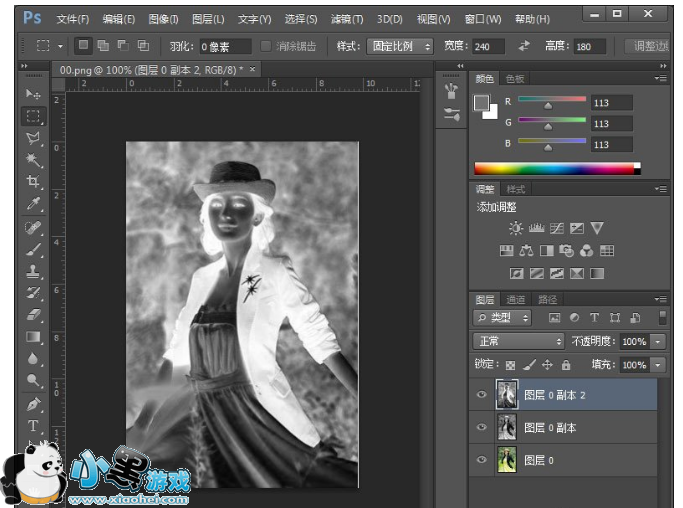This screenshot has height=508, width=683.
Task: Hide layer 图层 0 副本 2
Action: (x=482, y=395)
